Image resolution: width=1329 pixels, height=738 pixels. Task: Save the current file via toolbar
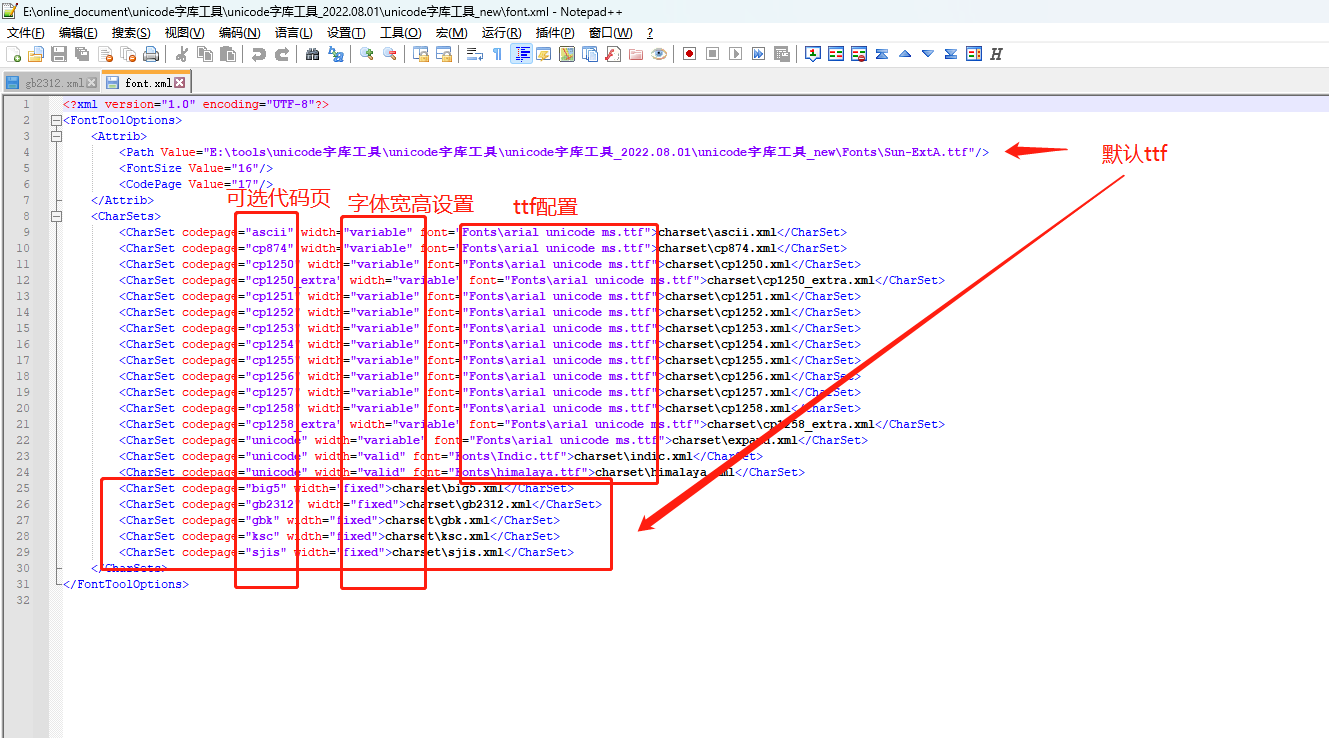(x=59, y=54)
